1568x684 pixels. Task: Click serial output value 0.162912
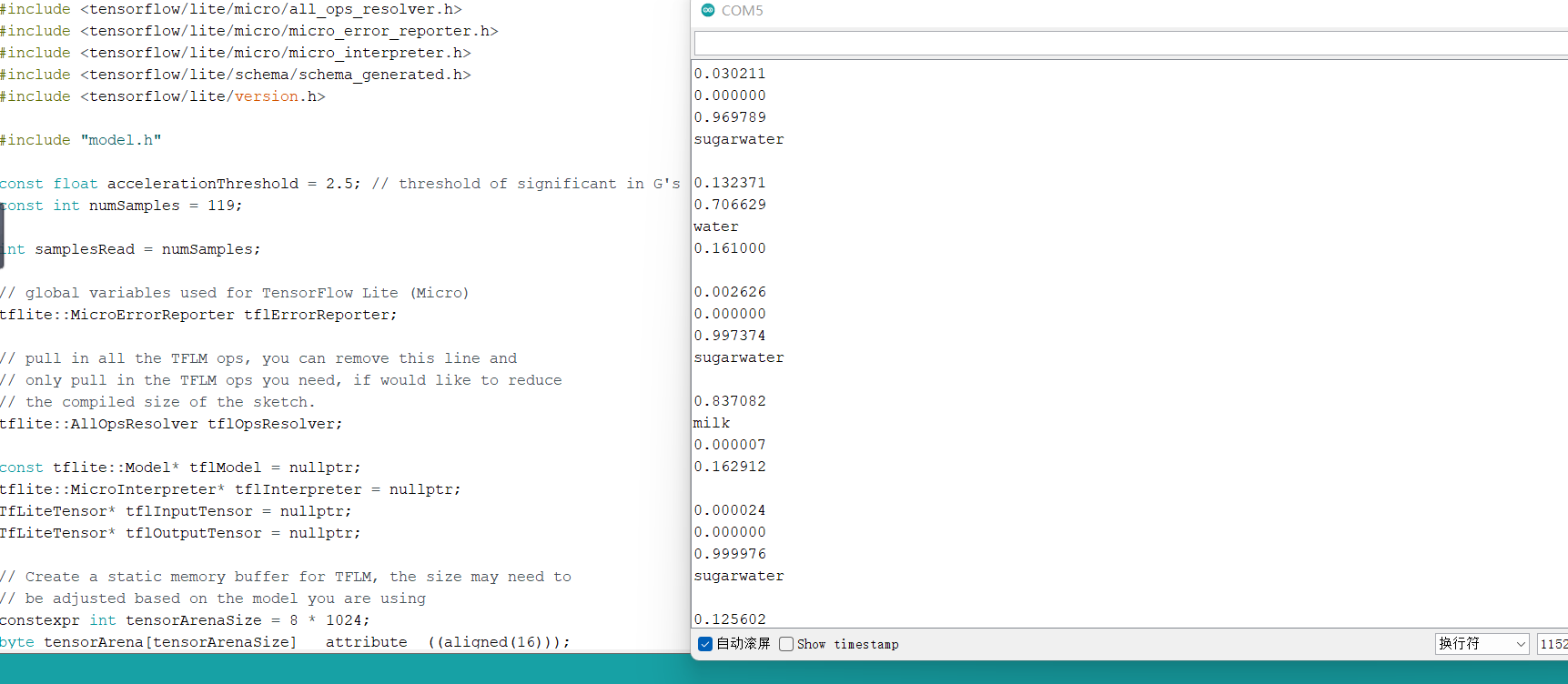point(730,467)
